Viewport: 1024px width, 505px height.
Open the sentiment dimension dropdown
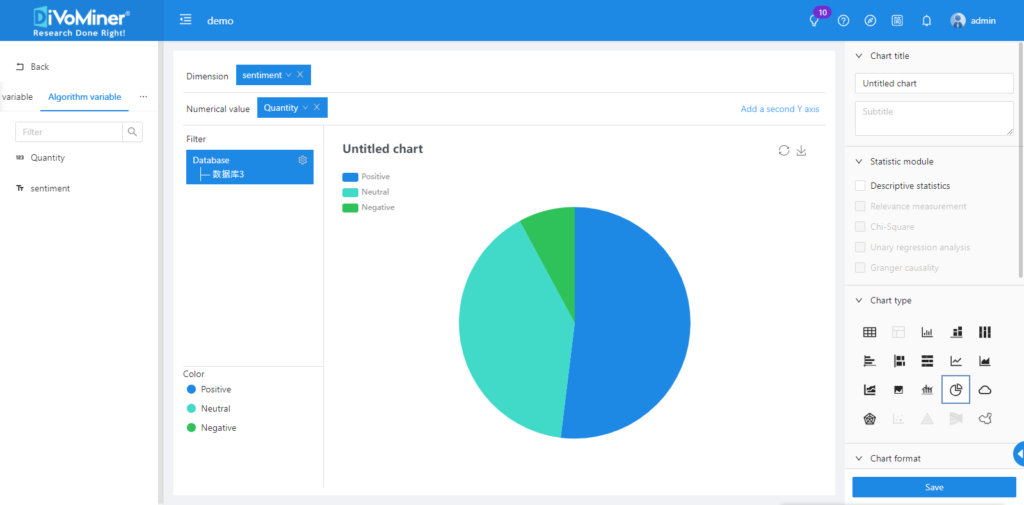[289, 75]
